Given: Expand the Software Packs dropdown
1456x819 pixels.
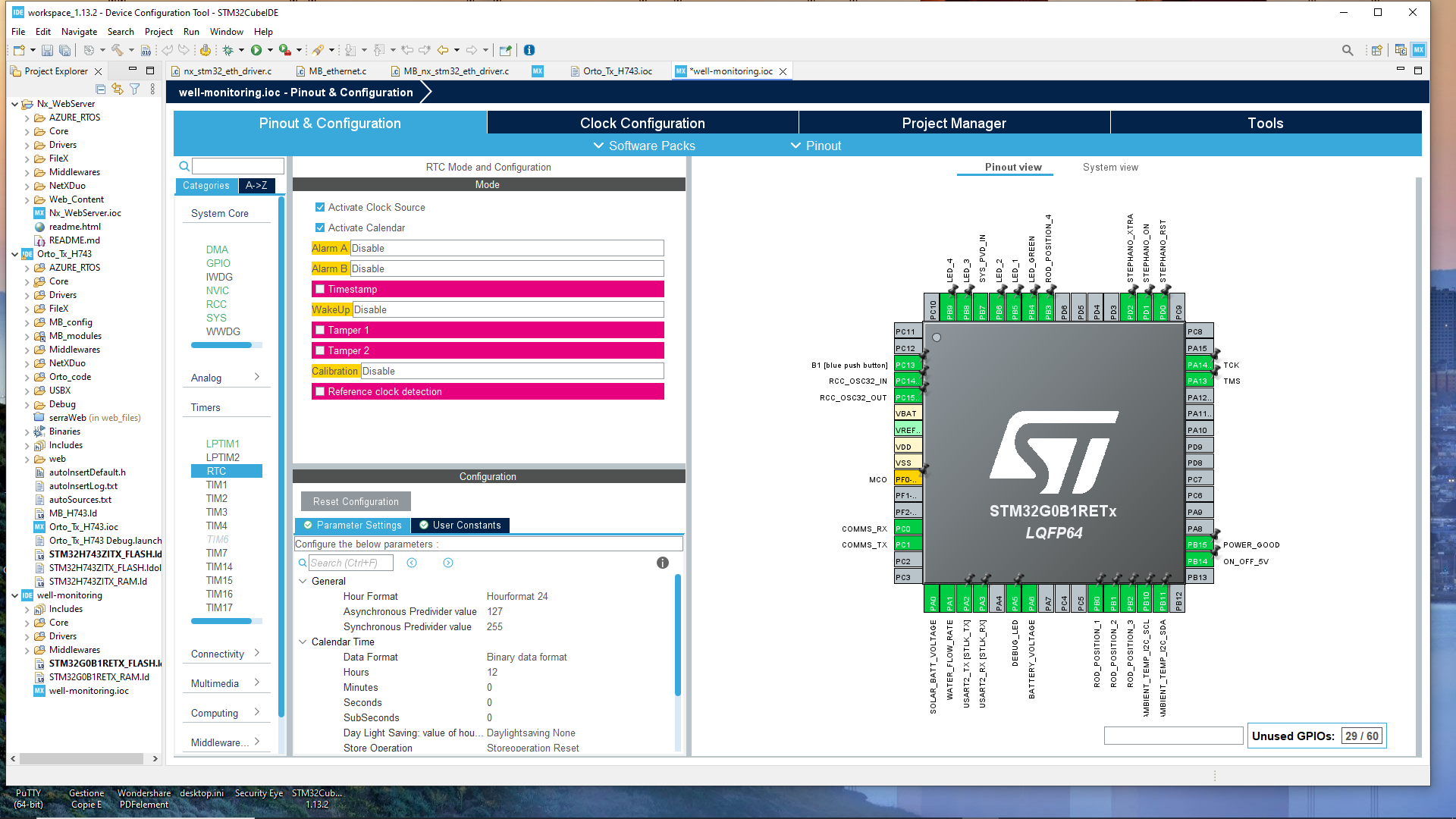Looking at the screenshot, I should [644, 146].
